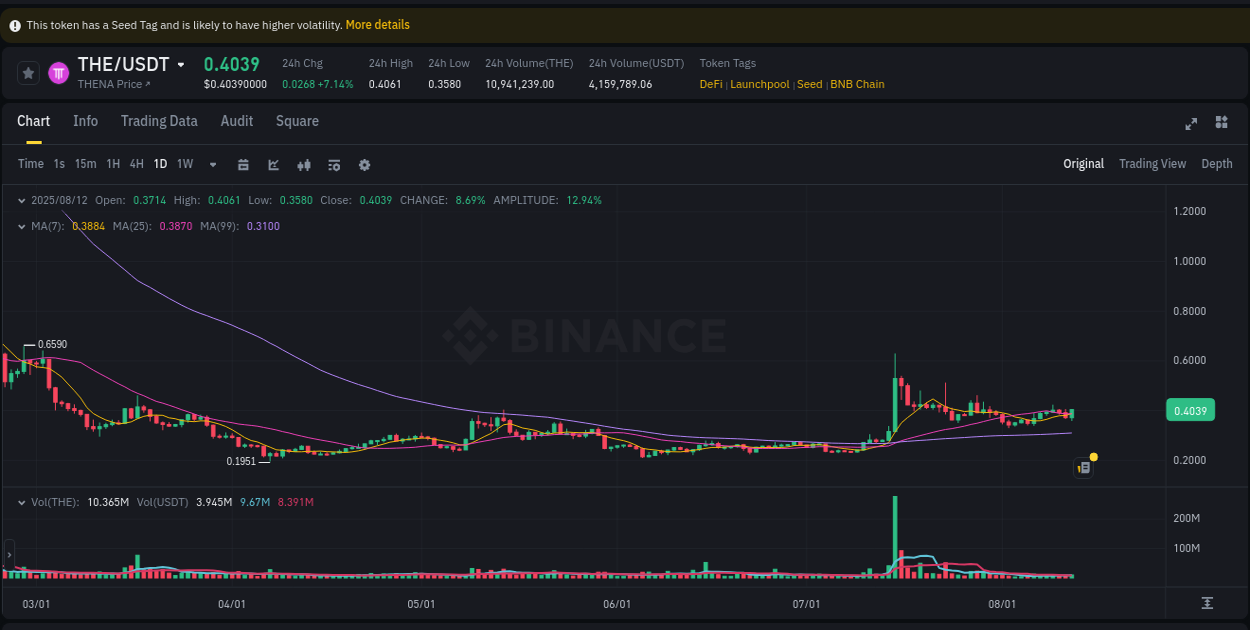The image size is (1250, 630).
Task: Open the widget layout icon near fullscreen
Action: (1221, 122)
